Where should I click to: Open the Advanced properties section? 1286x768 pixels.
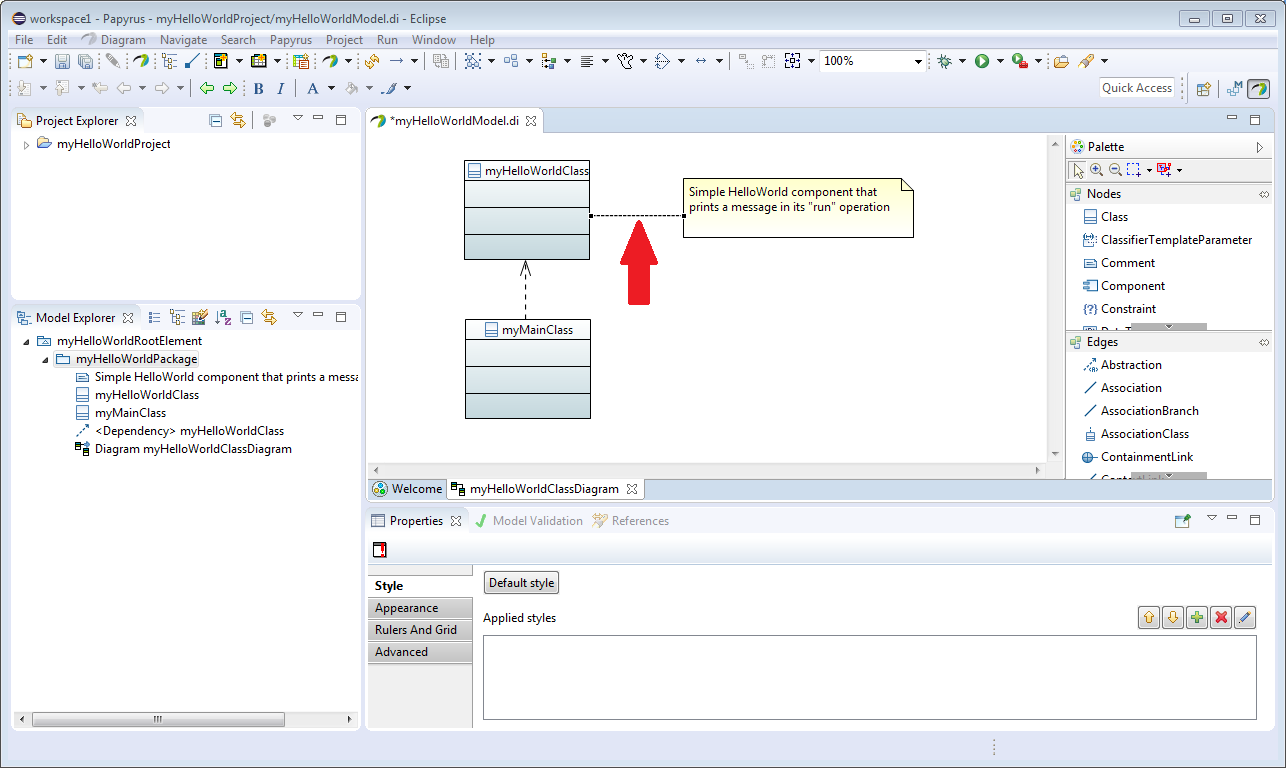click(x=420, y=652)
